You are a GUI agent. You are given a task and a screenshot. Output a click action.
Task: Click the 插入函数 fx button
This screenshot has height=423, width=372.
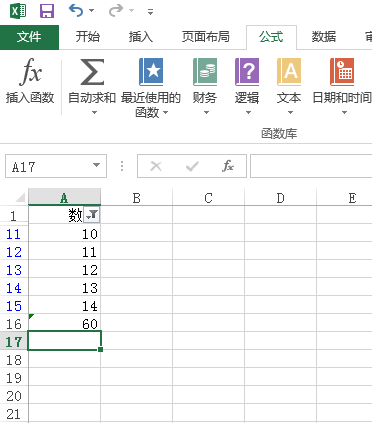(x=30, y=80)
